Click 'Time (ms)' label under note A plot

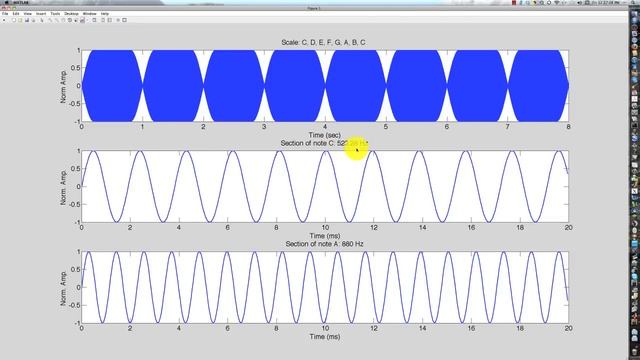pyautogui.click(x=324, y=337)
